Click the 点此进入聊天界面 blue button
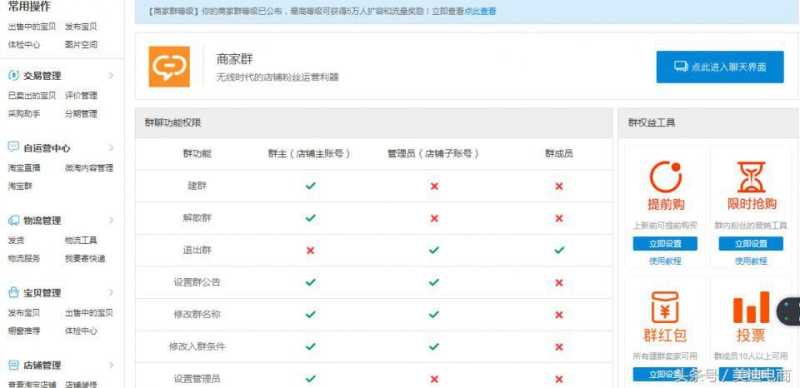The image size is (800, 388). [x=720, y=67]
